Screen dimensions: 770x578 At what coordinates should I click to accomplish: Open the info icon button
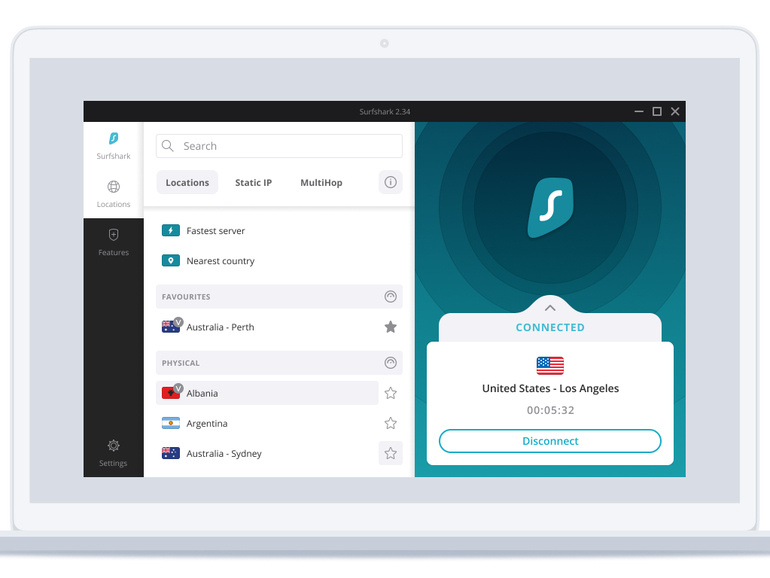tap(390, 182)
